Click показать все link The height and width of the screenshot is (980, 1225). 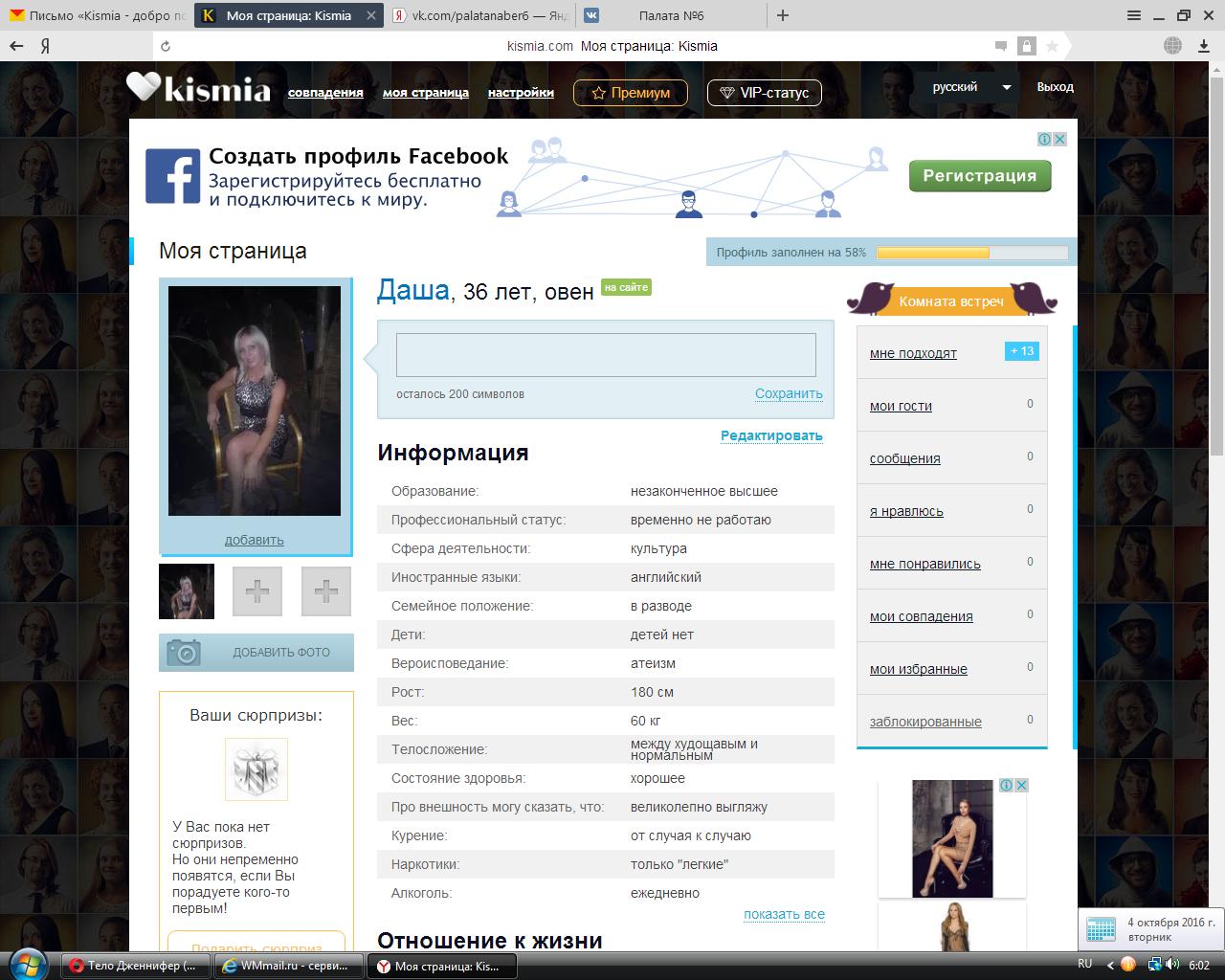coord(784,914)
